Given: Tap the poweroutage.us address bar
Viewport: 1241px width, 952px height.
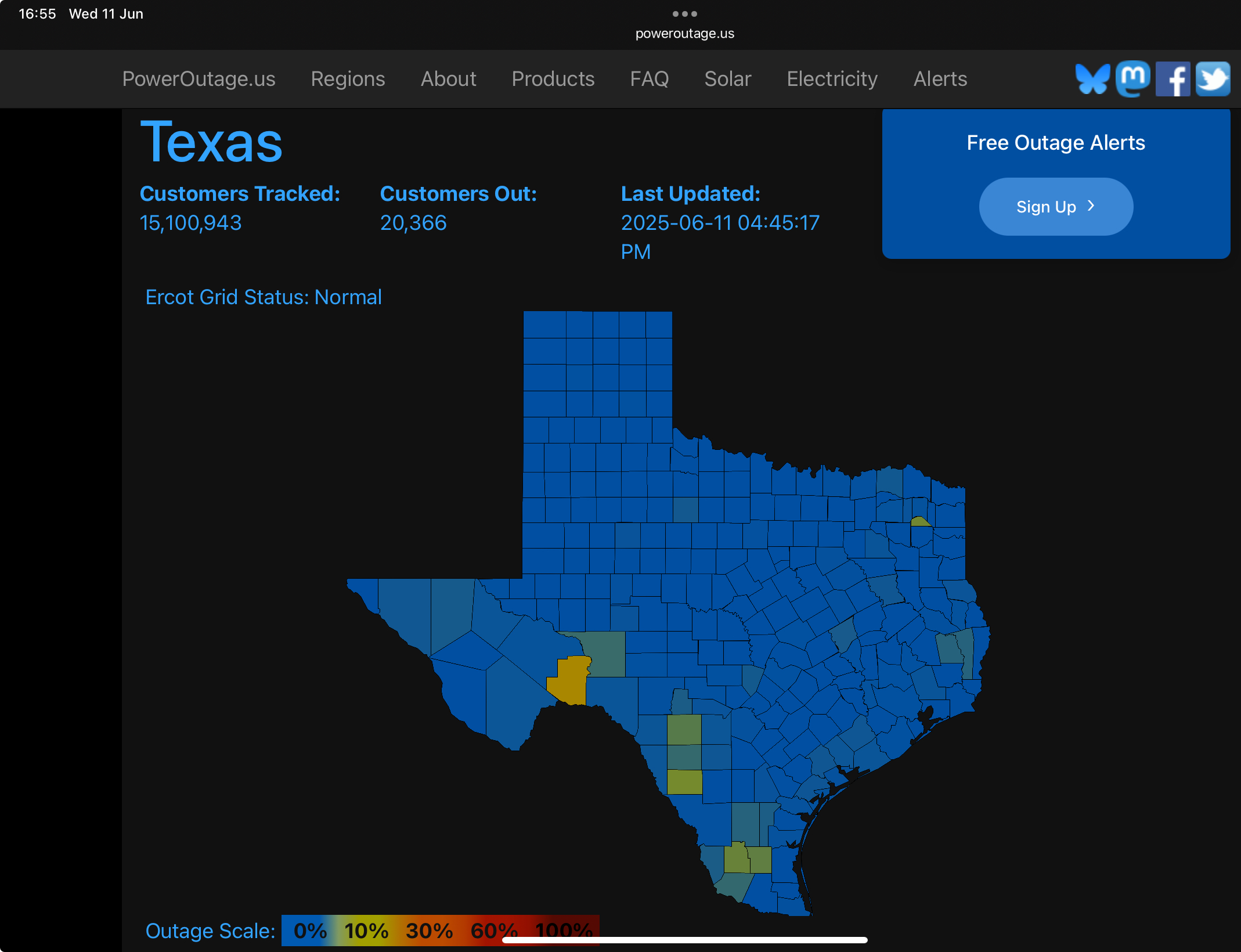Looking at the screenshot, I should pyautogui.click(x=685, y=34).
